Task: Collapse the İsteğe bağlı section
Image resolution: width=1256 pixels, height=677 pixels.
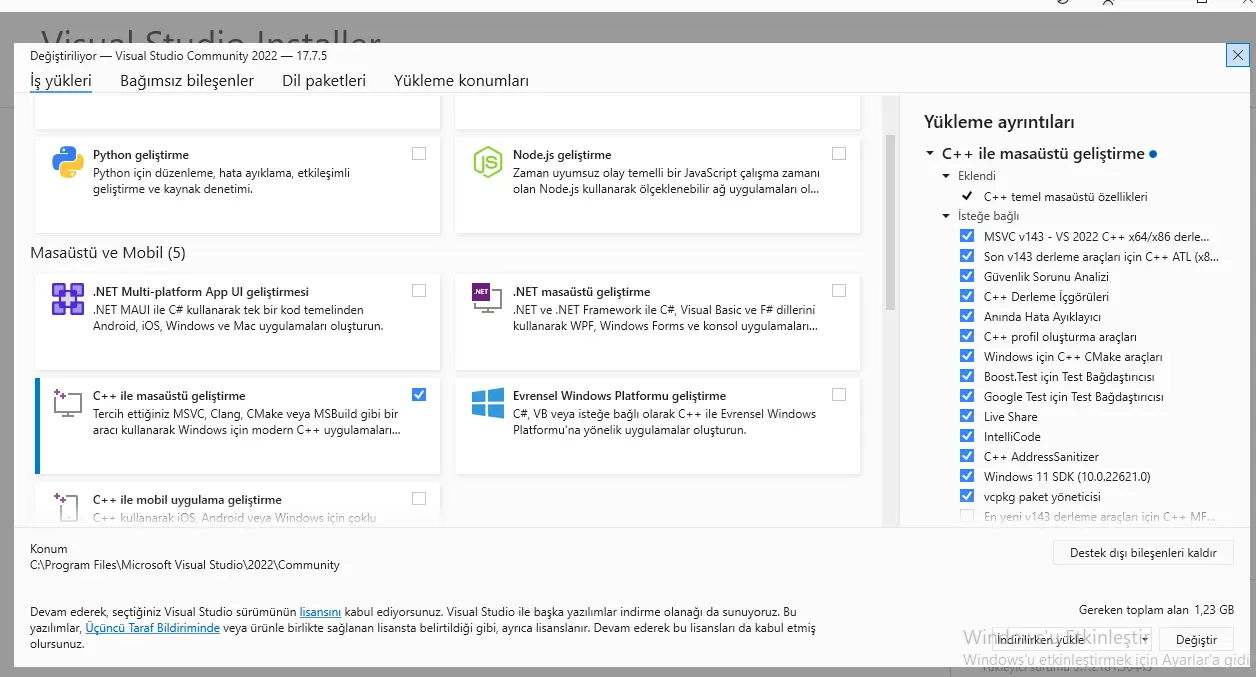Action: coord(947,216)
